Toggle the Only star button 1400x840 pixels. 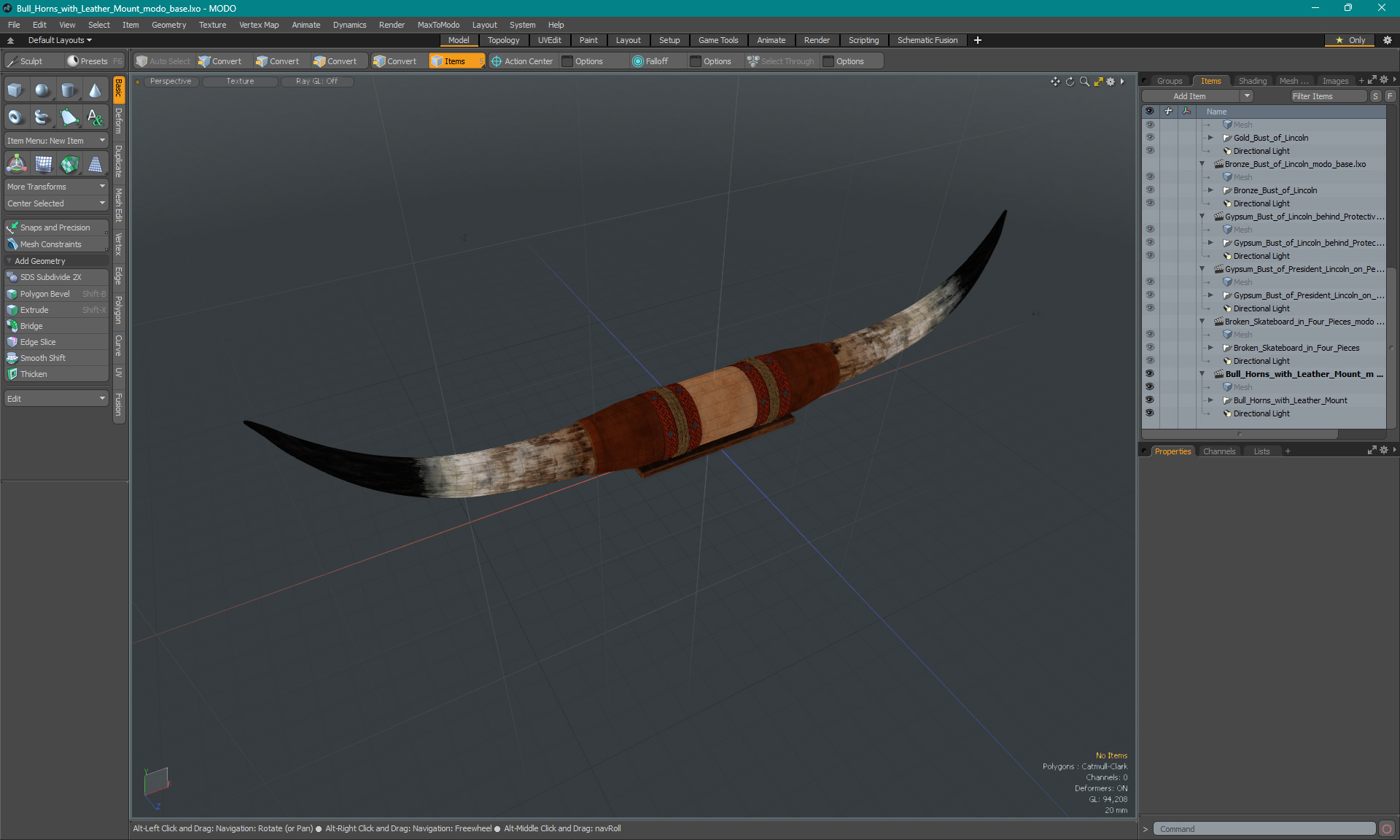point(1350,40)
